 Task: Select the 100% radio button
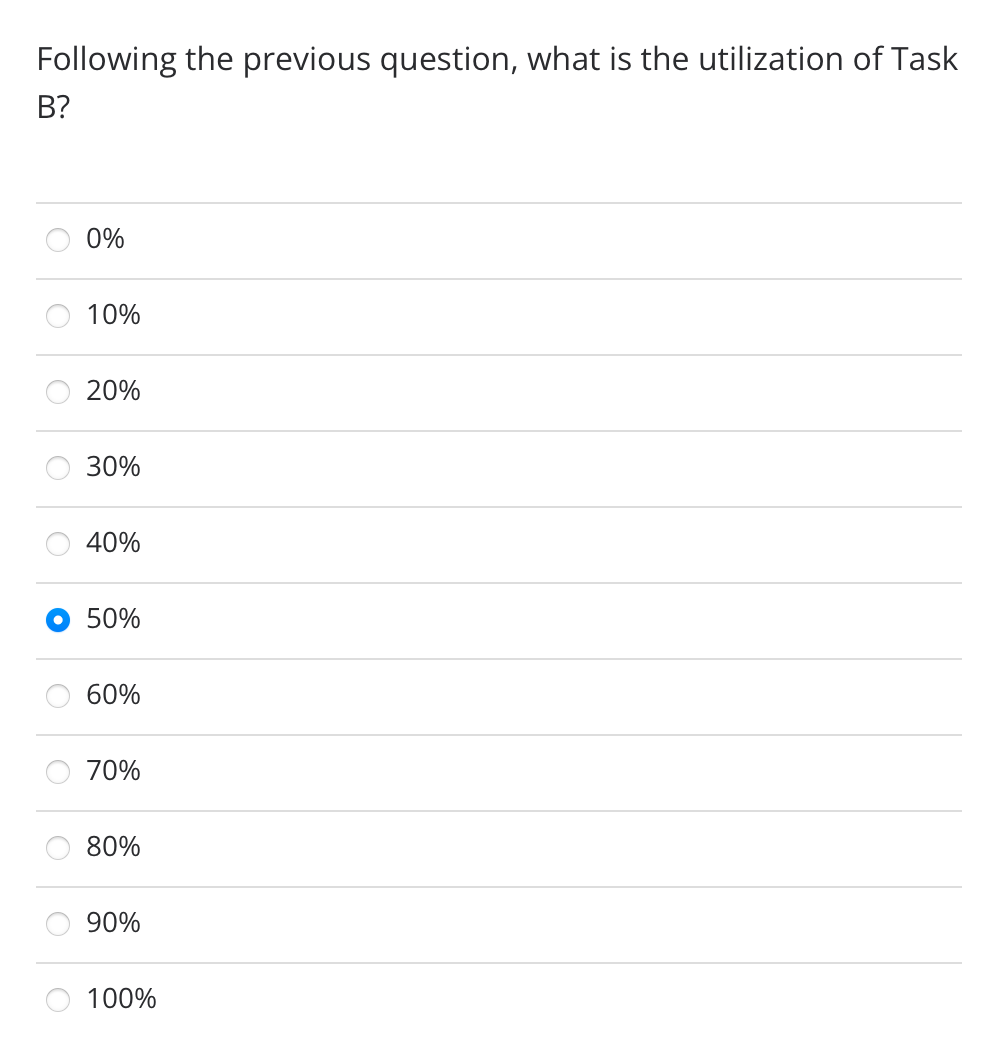pyautogui.click(x=57, y=1000)
